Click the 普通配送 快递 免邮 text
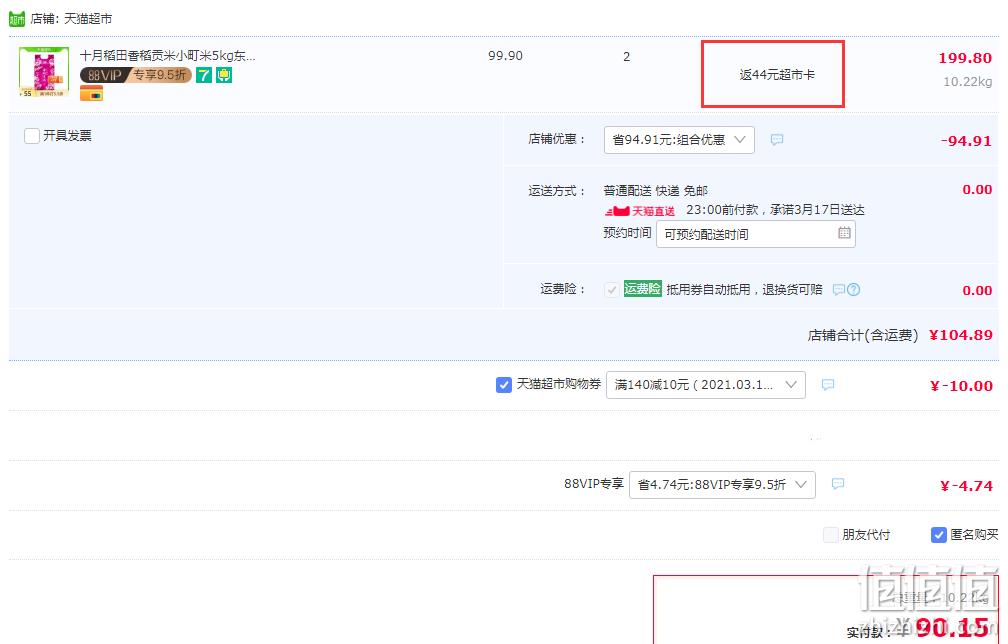 click(655, 191)
